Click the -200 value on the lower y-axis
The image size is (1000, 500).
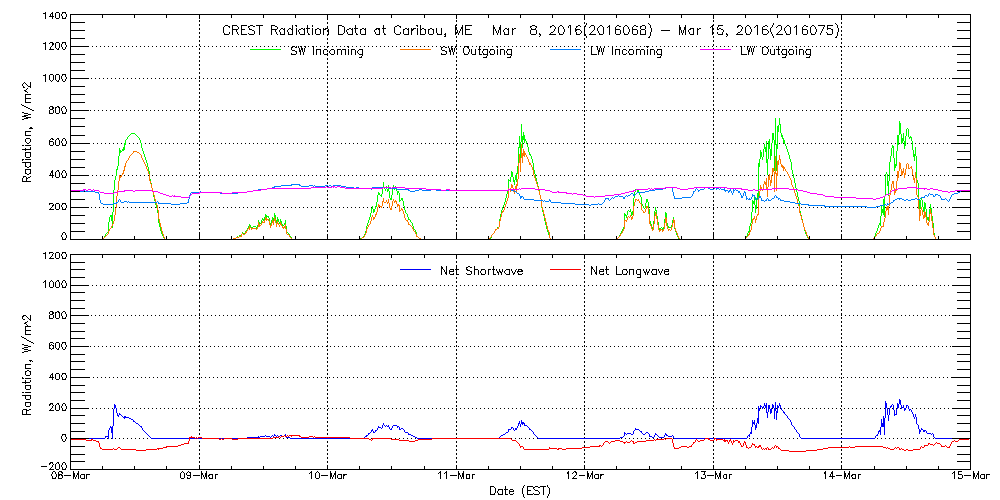click(x=52, y=467)
